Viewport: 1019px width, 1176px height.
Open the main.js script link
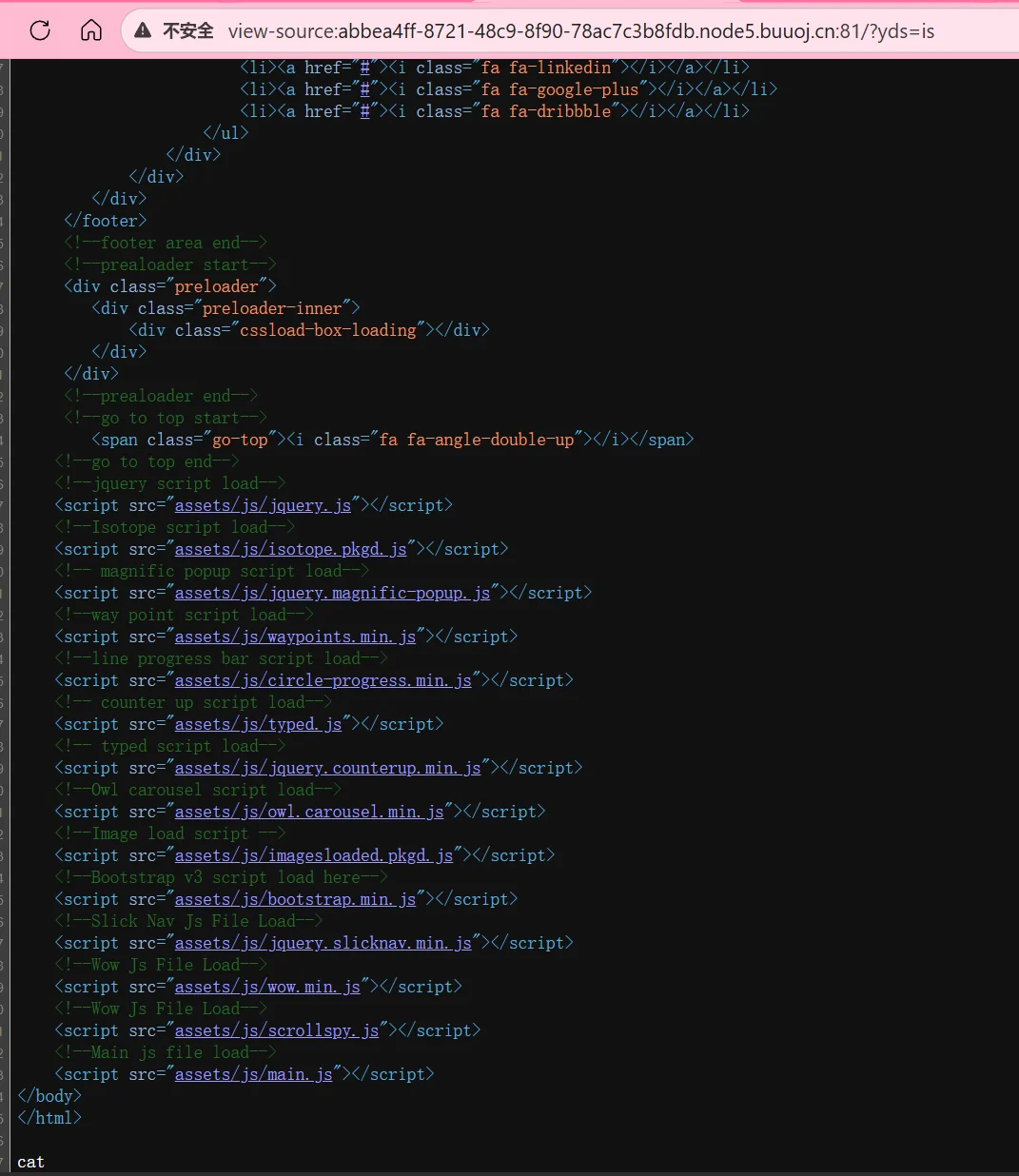tap(253, 1074)
